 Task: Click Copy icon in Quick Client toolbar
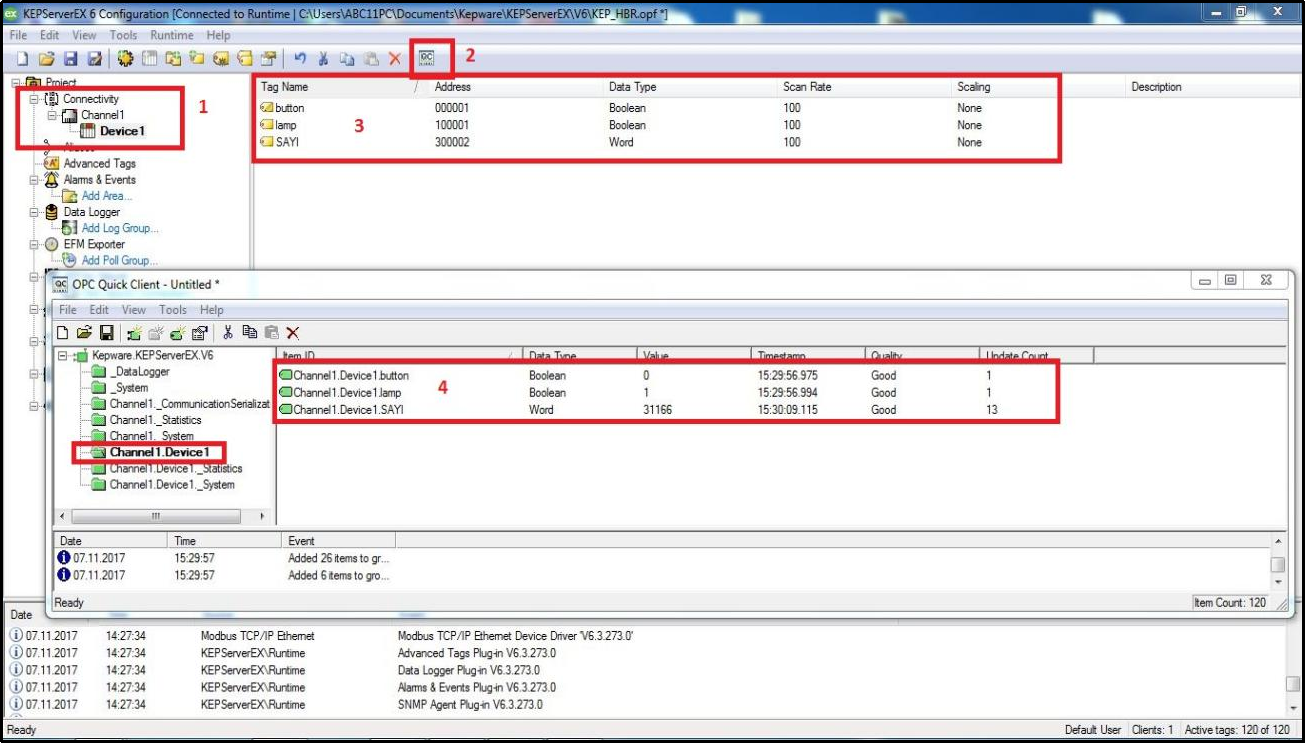click(250, 332)
